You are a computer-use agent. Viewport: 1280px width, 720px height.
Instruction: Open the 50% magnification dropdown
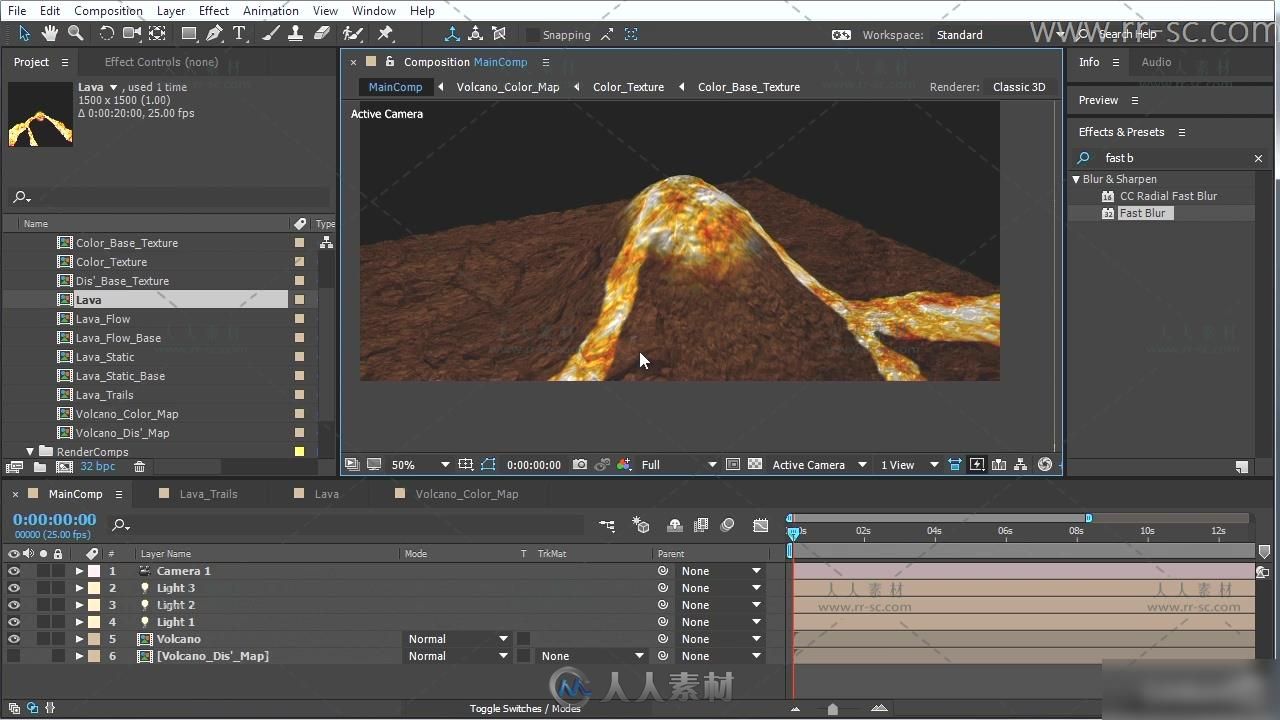[x=420, y=465]
